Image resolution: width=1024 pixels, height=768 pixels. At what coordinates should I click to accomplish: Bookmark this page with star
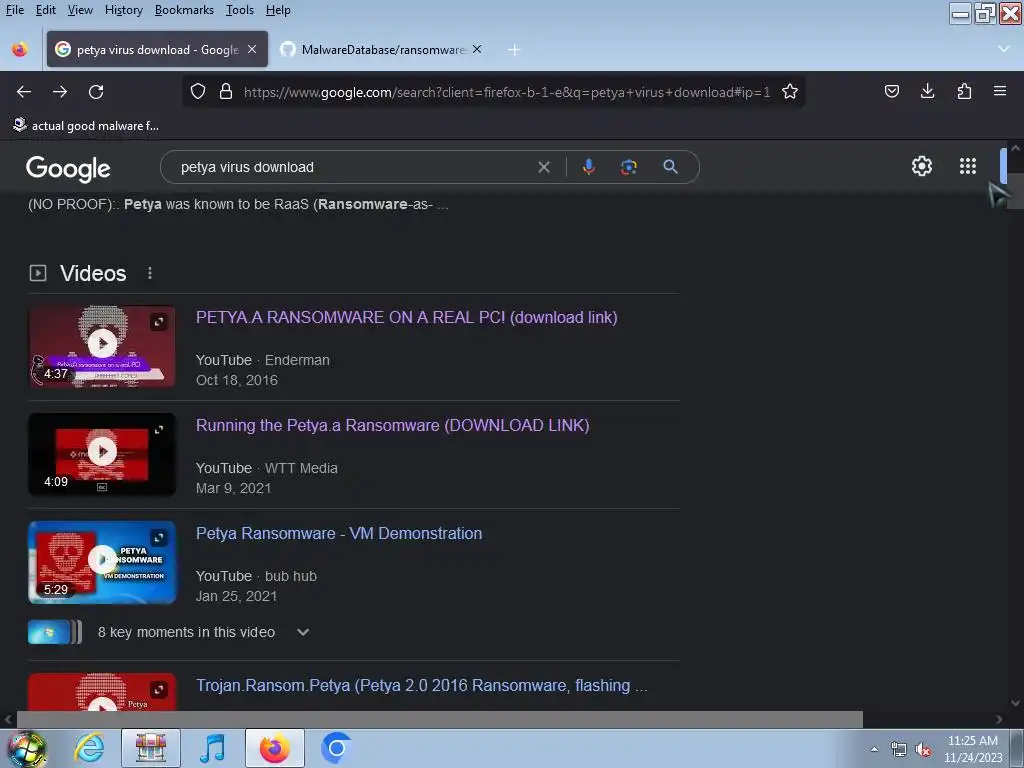pyautogui.click(x=790, y=91)
